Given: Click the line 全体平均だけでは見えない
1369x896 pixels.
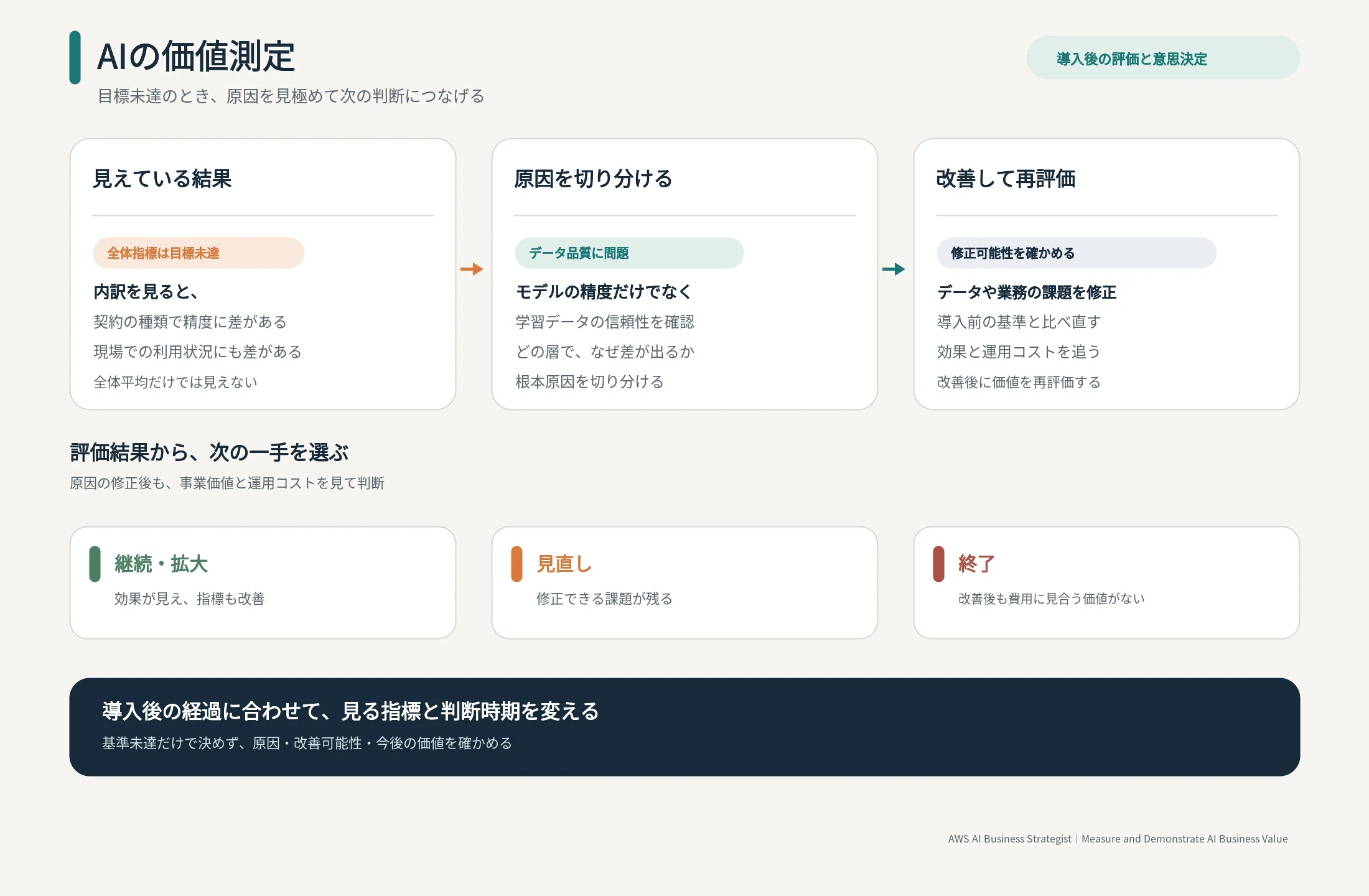Looking at the screenshot, I should point(175,382).
